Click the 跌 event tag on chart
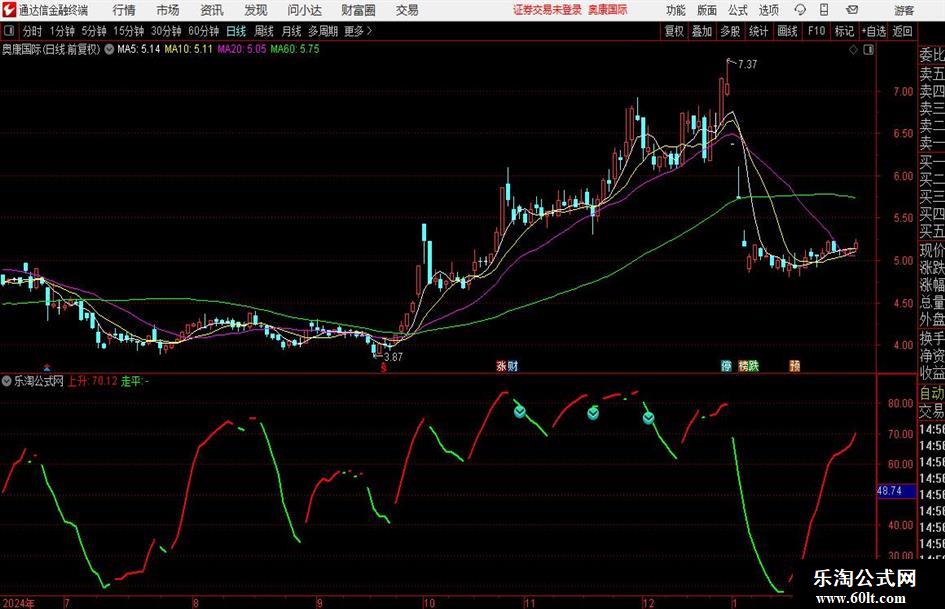The image size is (945, 609). pos(753,366)
